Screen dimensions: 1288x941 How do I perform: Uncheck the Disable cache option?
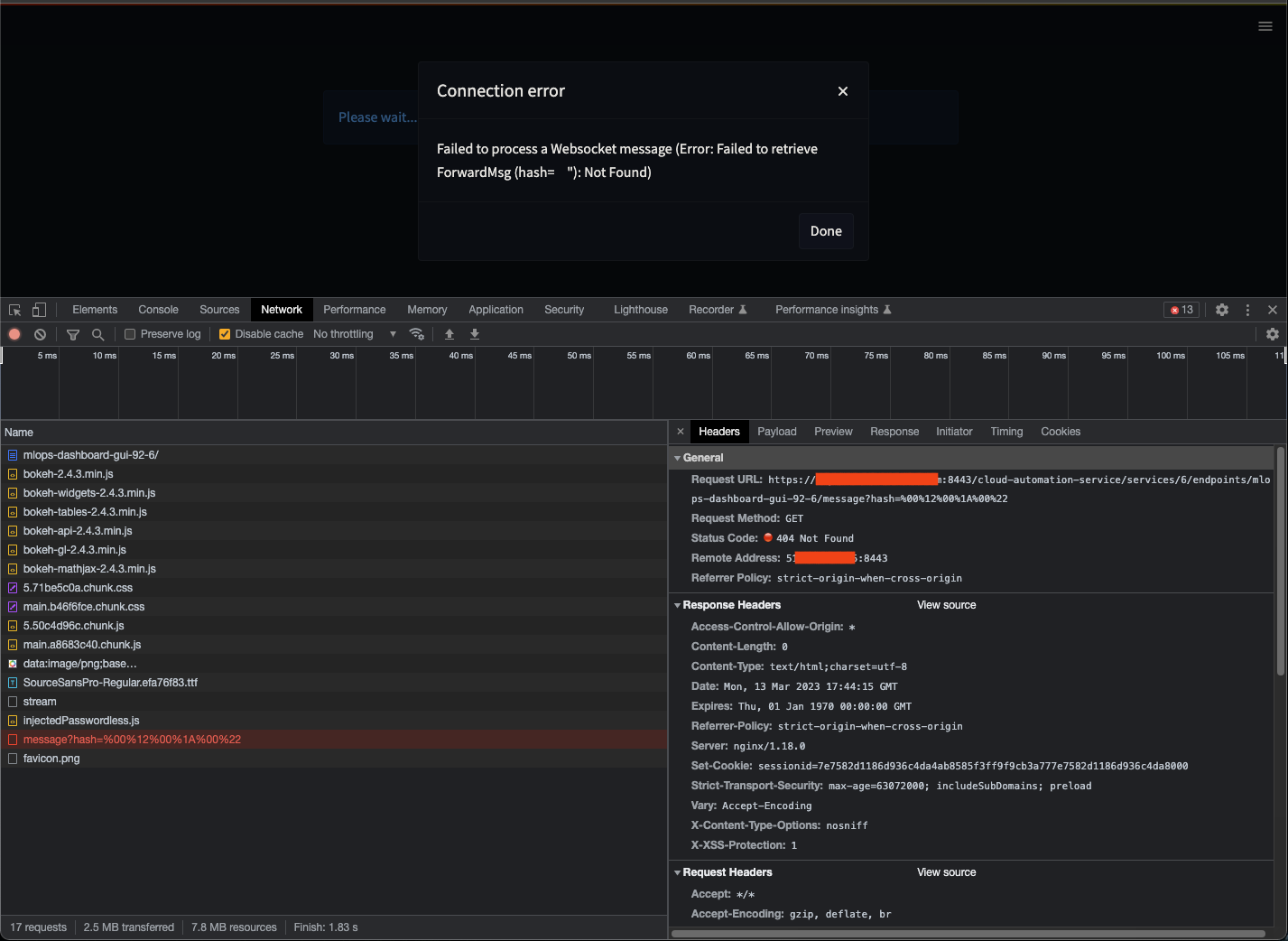224,334
